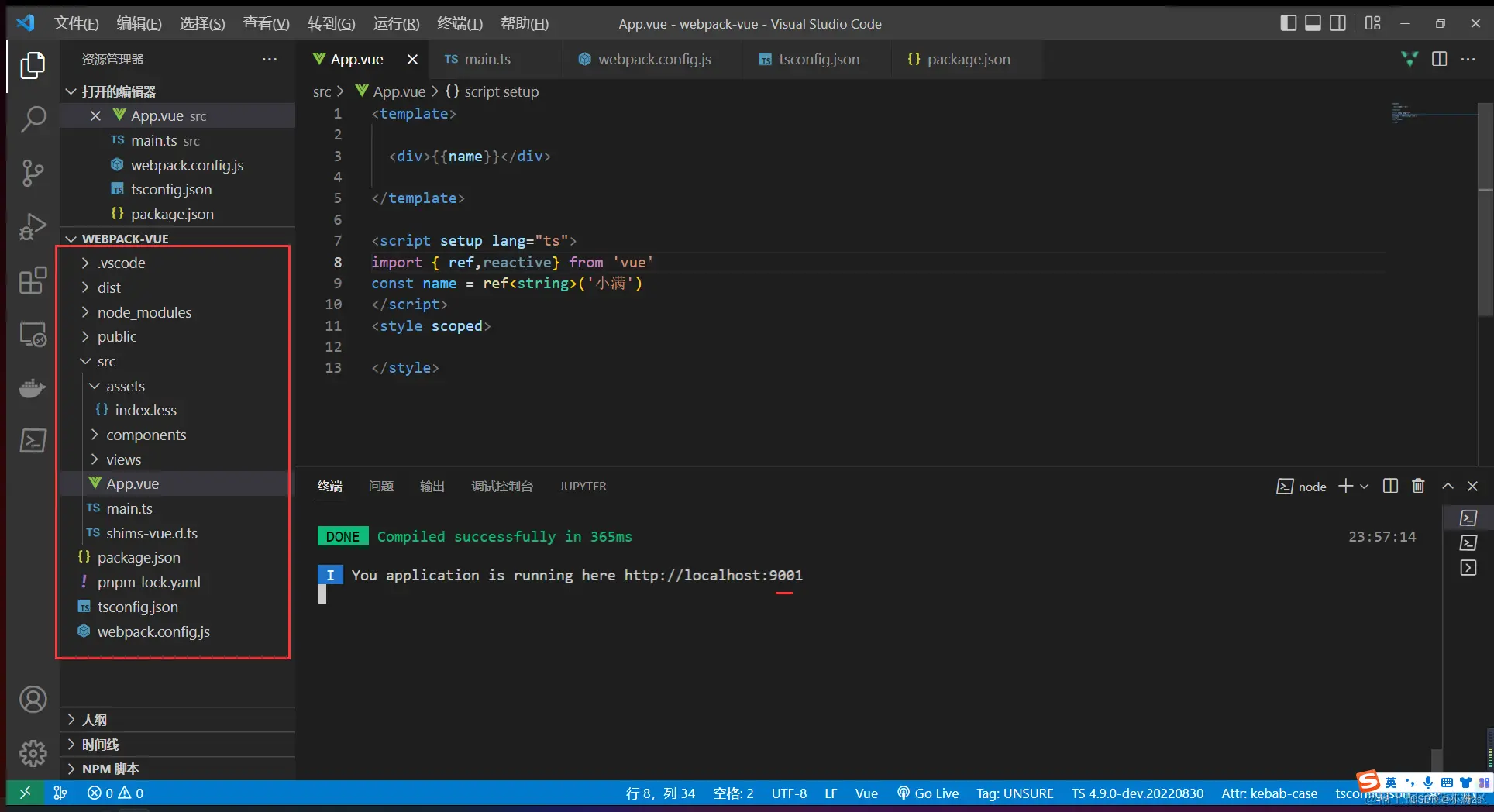
Task: Click the Live Share icon in status bar
Action: point(60,793)
